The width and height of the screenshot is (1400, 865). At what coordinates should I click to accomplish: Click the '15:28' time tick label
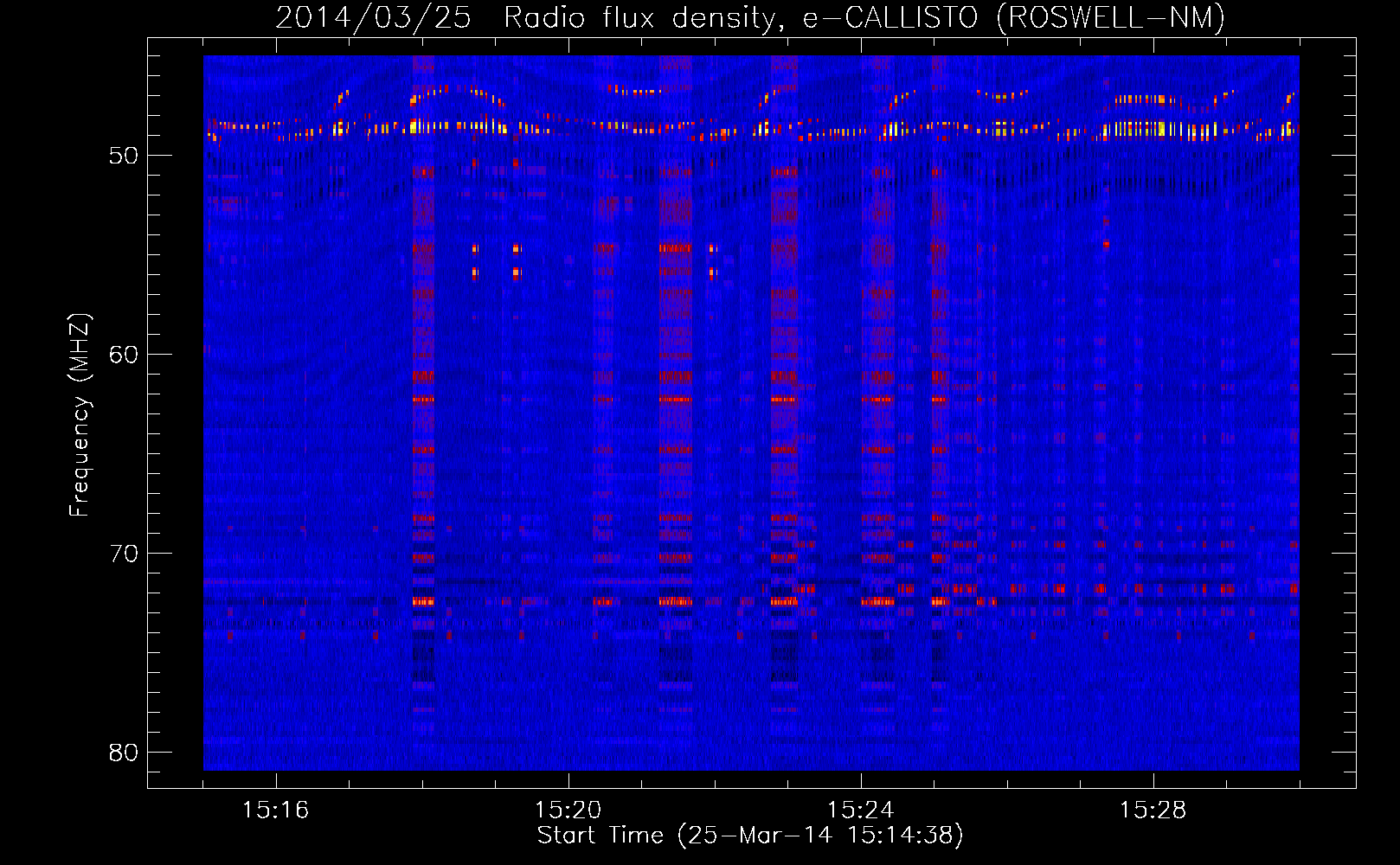1153,811
